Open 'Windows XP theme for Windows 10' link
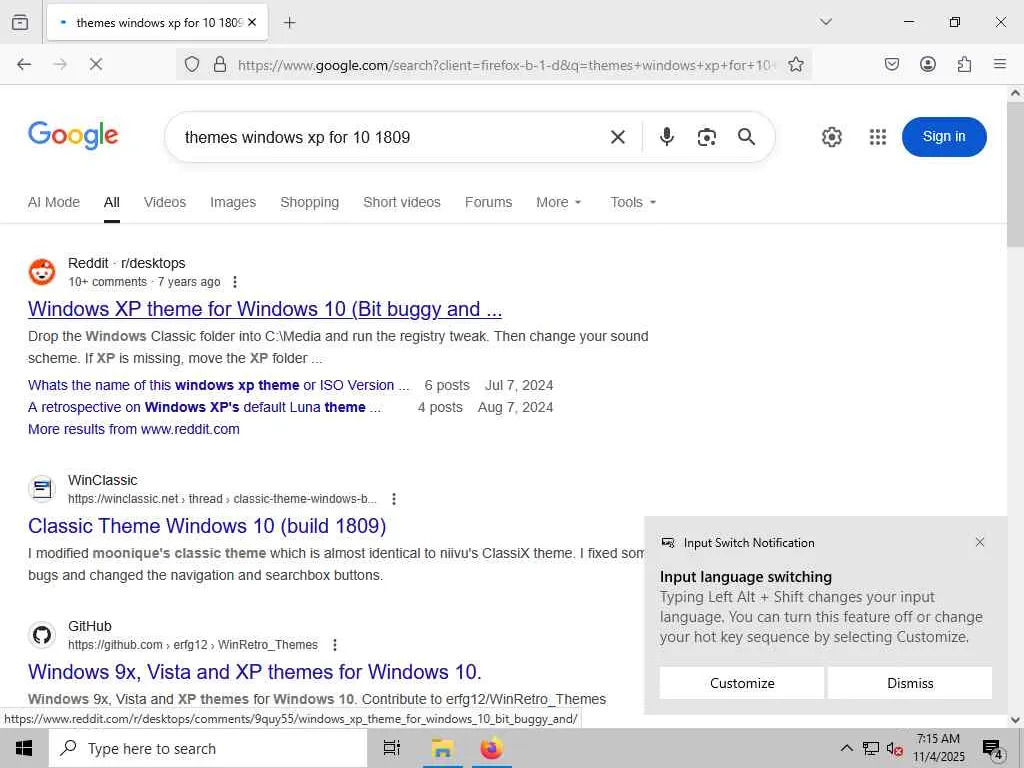Viewport: 1024px width, 768px height. [265, 309]
